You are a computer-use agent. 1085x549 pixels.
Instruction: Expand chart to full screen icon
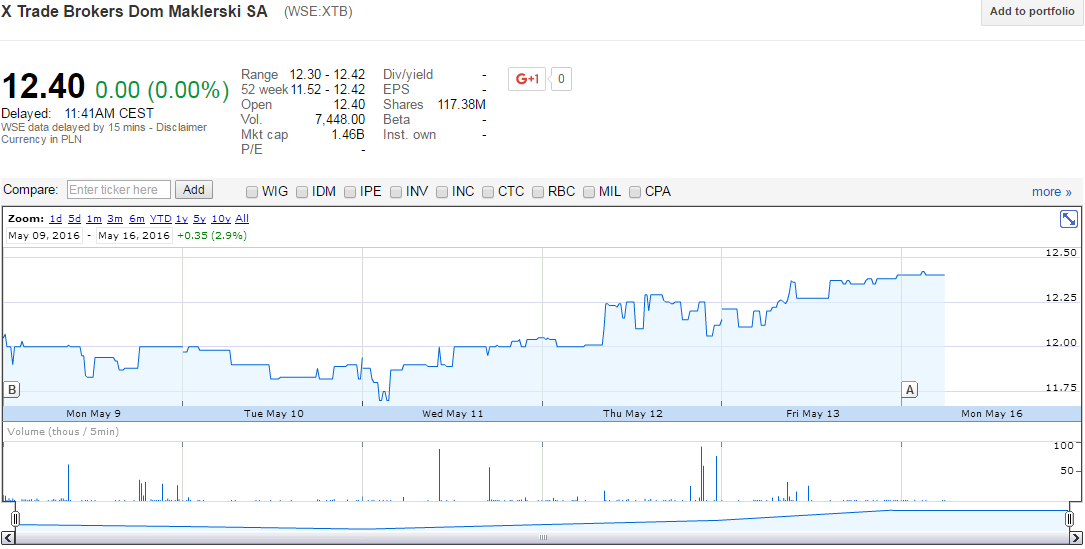[x=1068, y=219]
